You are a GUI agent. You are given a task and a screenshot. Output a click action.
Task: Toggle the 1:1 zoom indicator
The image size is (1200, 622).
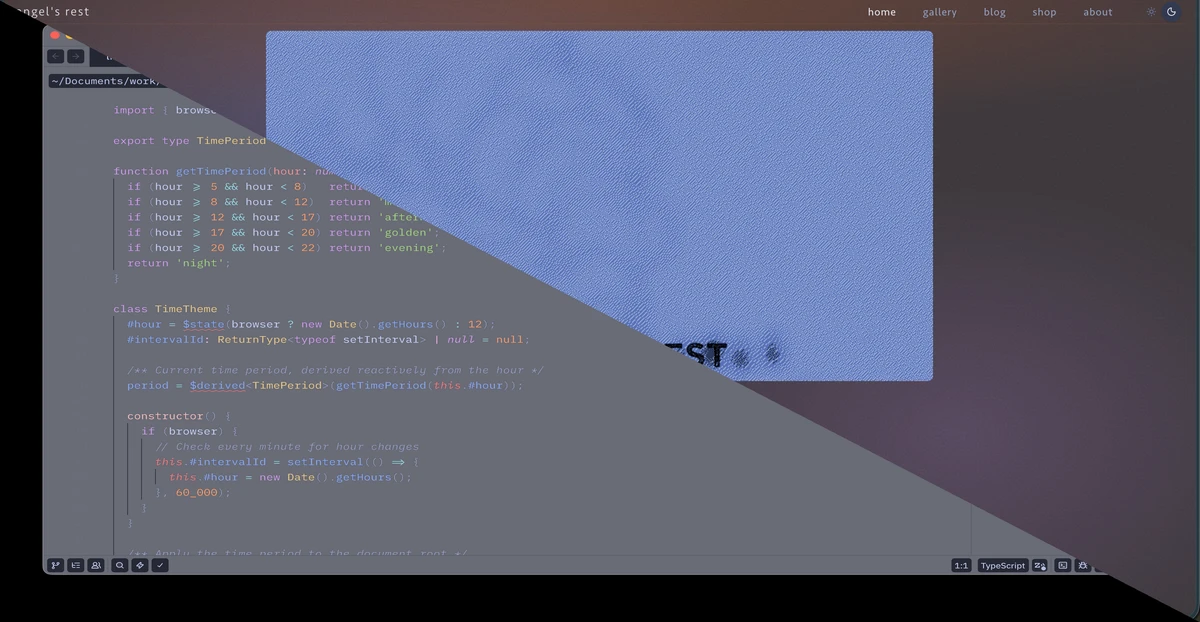[960, 565]
